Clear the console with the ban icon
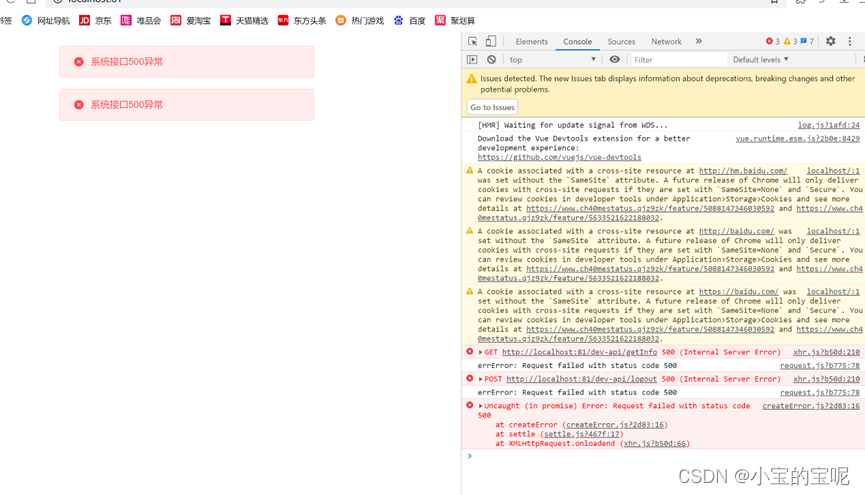 (491, 60)
